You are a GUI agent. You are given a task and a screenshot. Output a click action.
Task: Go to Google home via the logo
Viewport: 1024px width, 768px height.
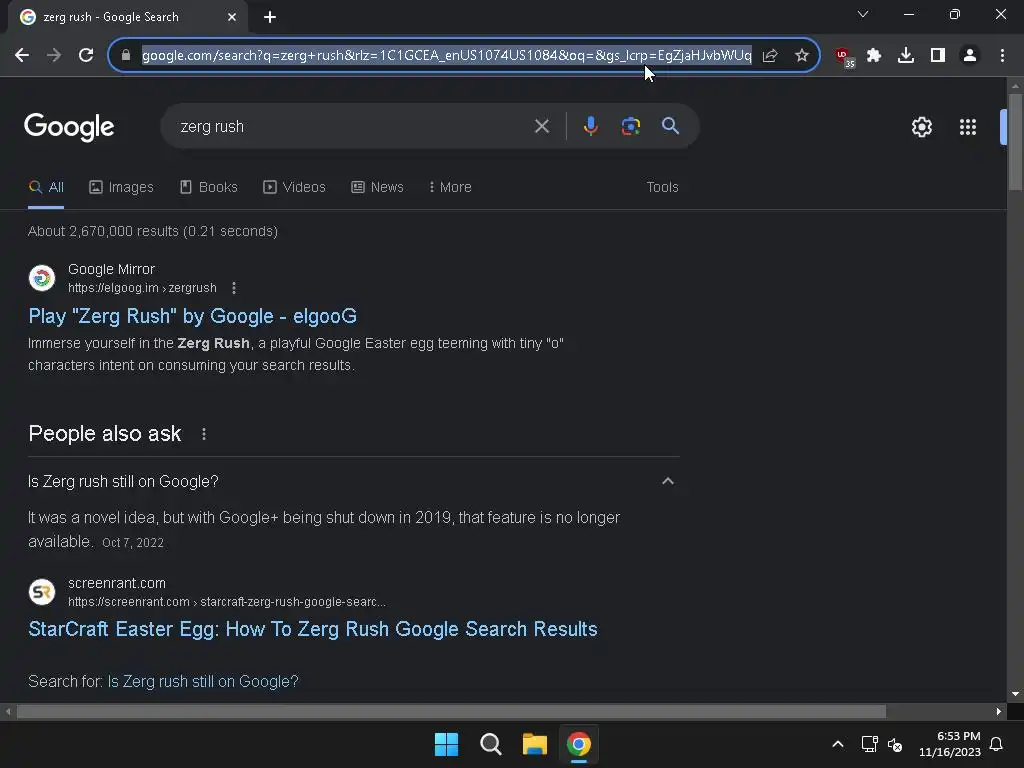[x=69, y=127]
